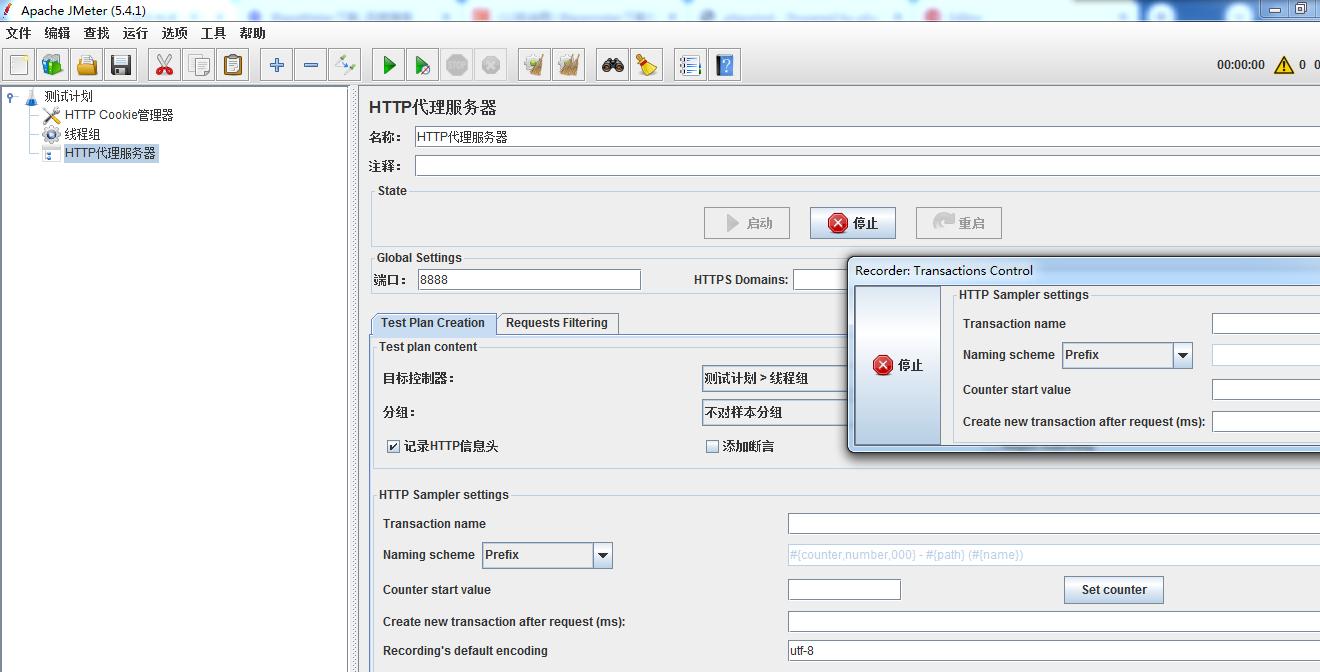This screenshot has height=672, width=1320.
Task: Click the 00:00:00 elapsed timer
Action: (x=1240, y=65)
